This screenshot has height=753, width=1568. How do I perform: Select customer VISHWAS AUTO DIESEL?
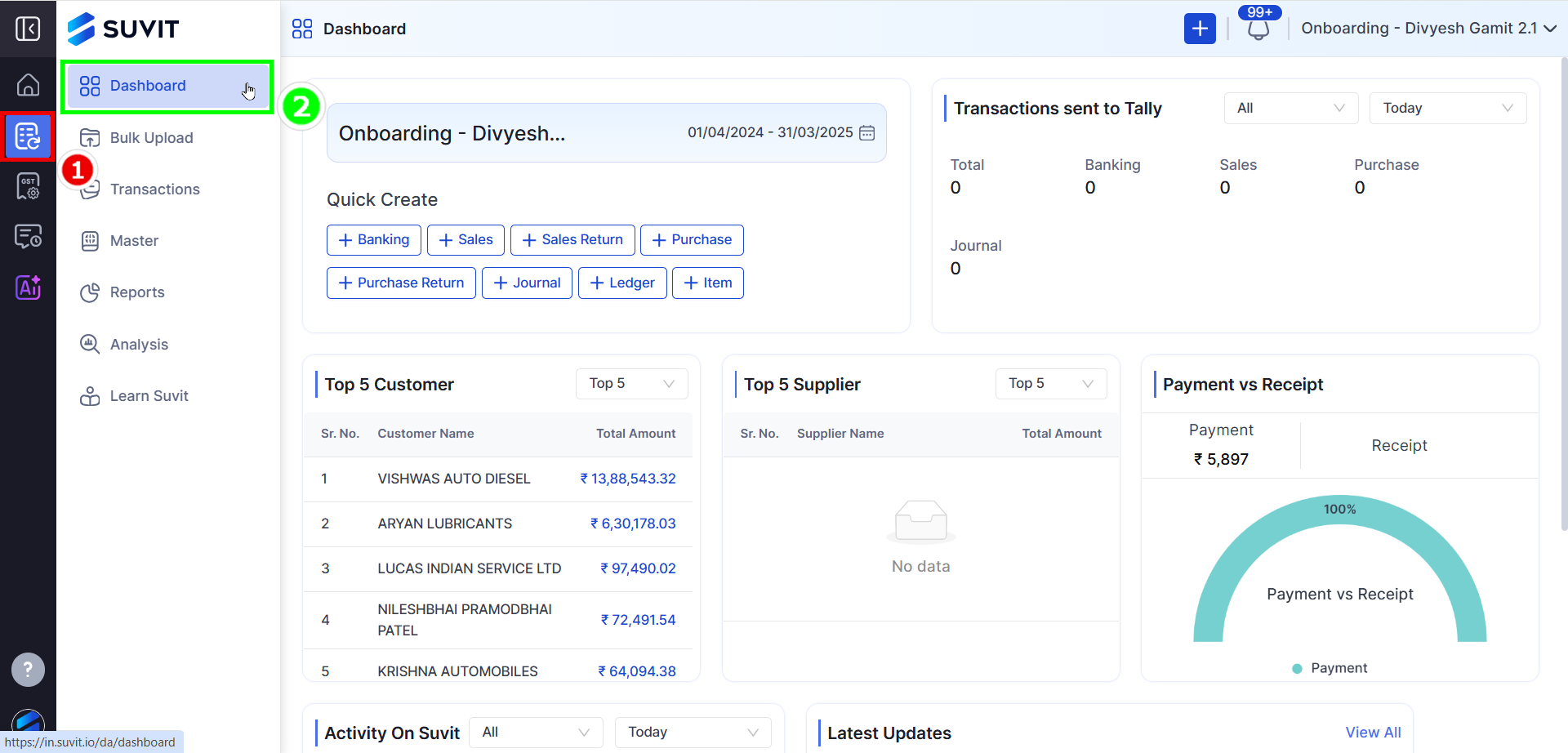pos(454,479)
